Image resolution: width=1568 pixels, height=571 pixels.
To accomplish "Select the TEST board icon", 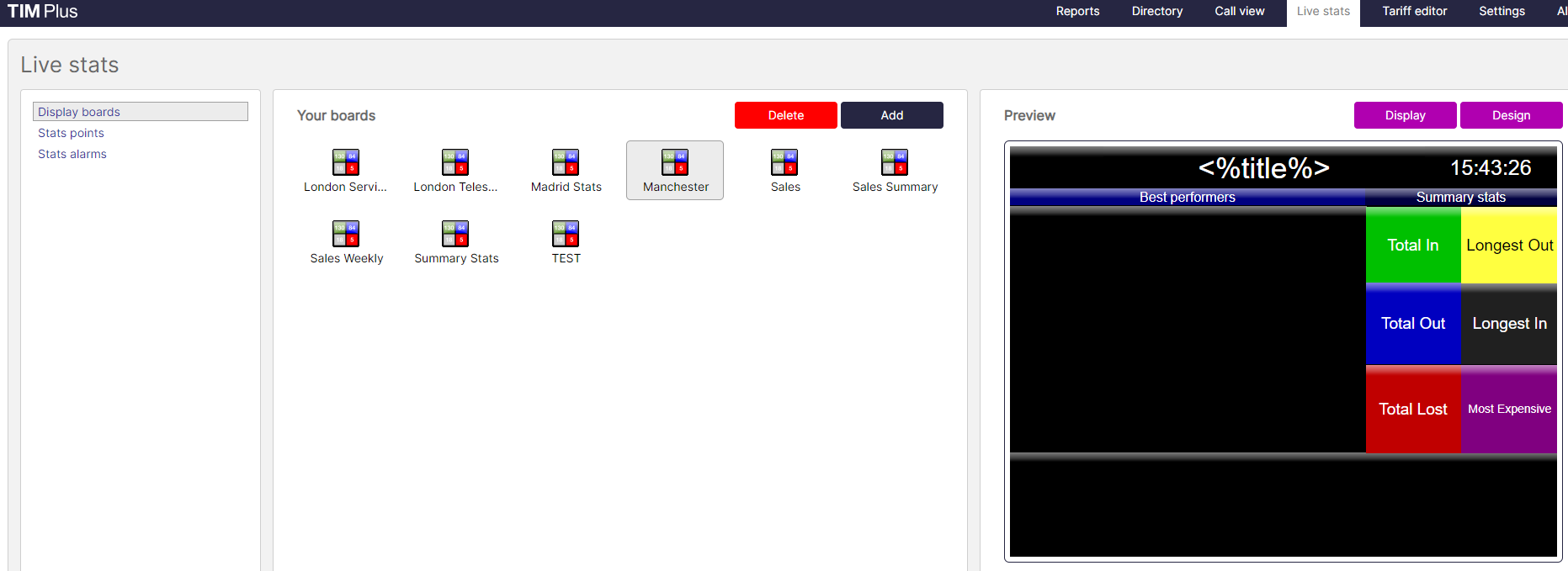I will 566,234.
